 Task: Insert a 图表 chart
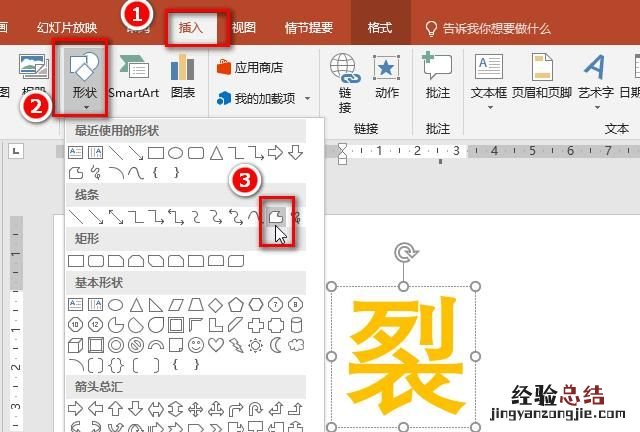(182, 78)
